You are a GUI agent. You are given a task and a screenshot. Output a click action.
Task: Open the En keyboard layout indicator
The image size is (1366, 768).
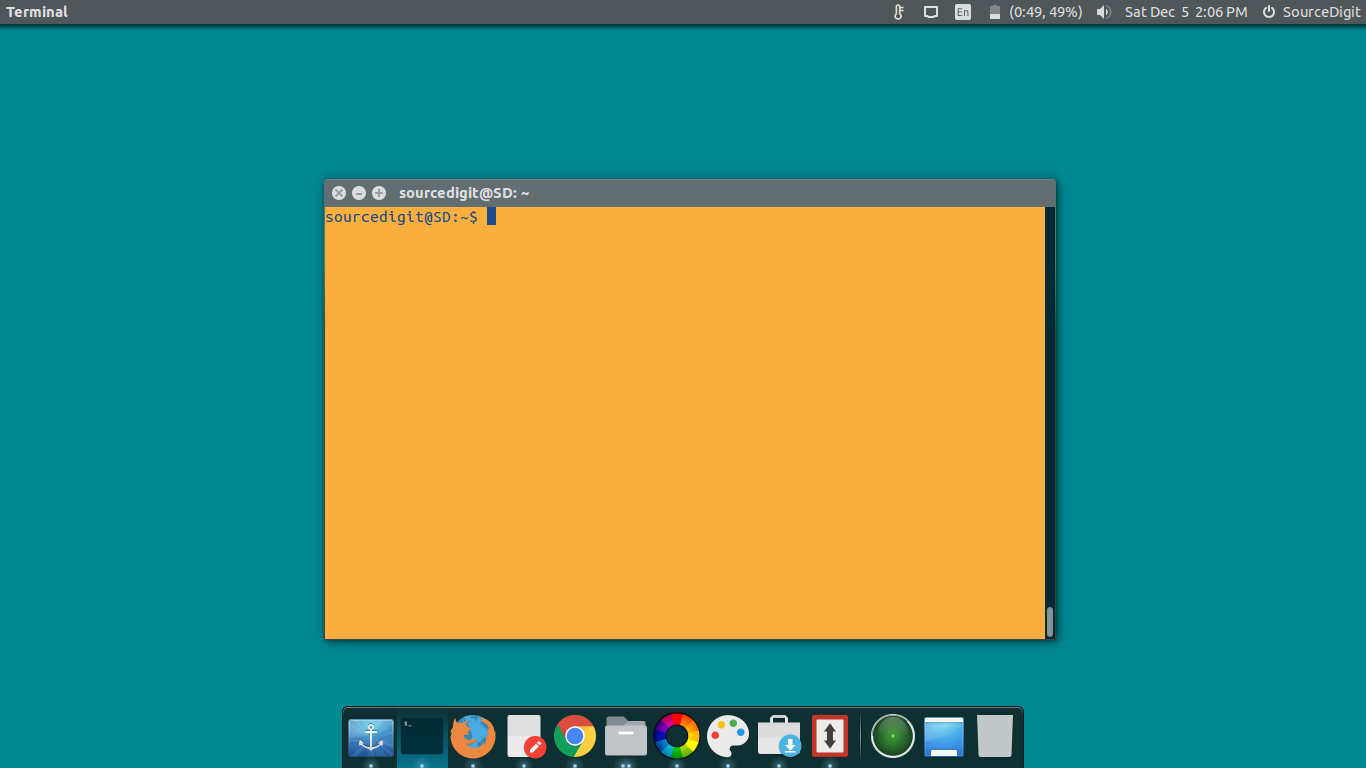pyautogui.click(x=963, y=12)
